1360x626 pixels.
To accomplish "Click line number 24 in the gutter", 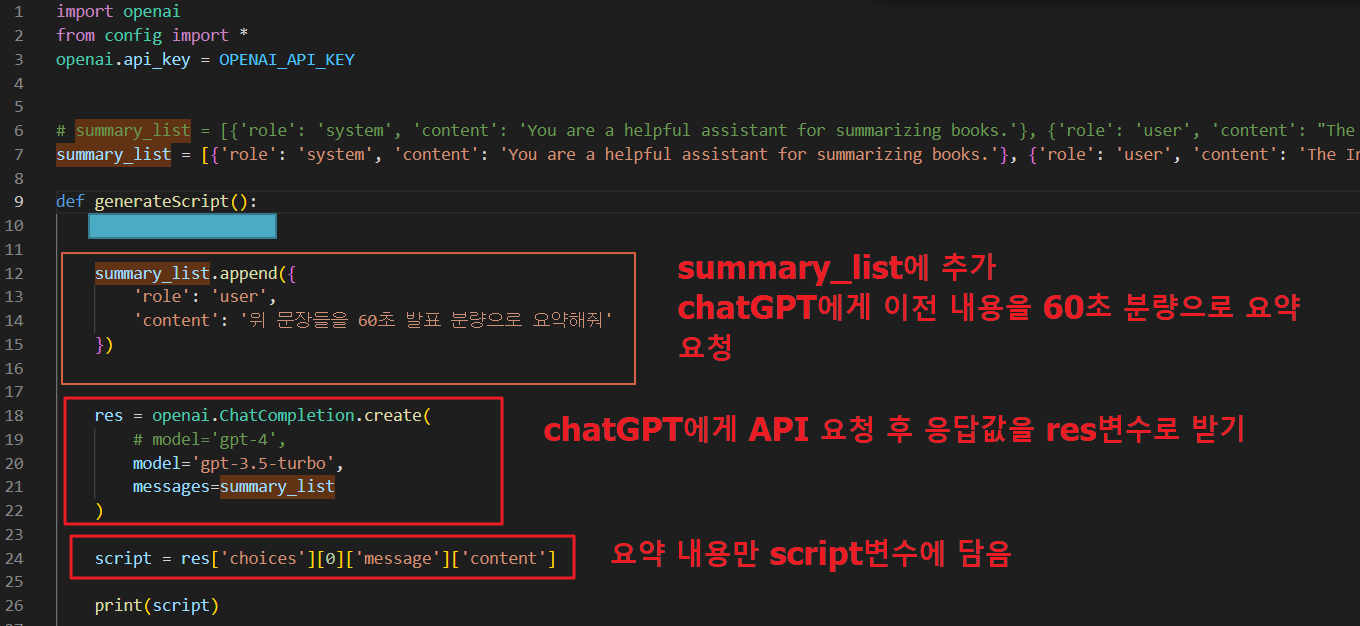I will click(14, 558).
